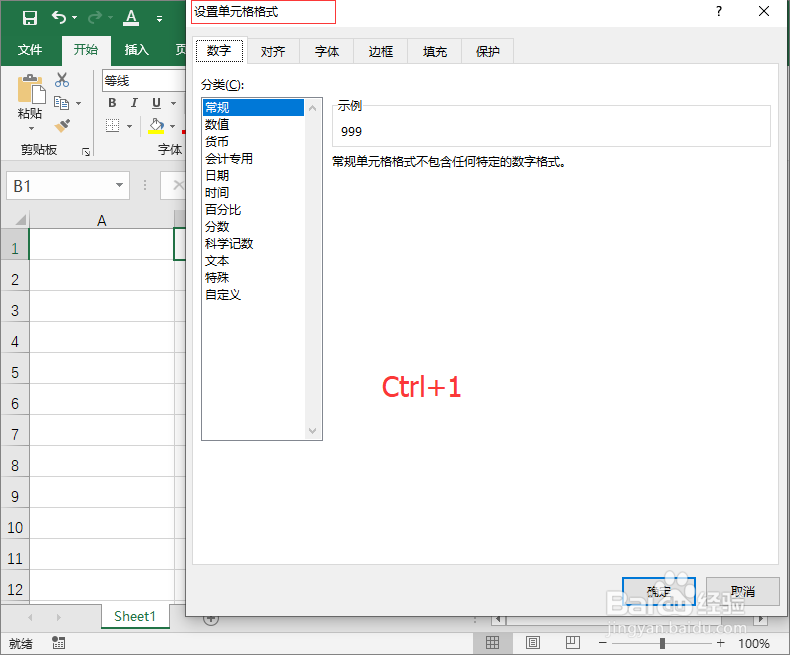
Task: Switch to the 插入 ribbon tab
Action: click(137, 49)
